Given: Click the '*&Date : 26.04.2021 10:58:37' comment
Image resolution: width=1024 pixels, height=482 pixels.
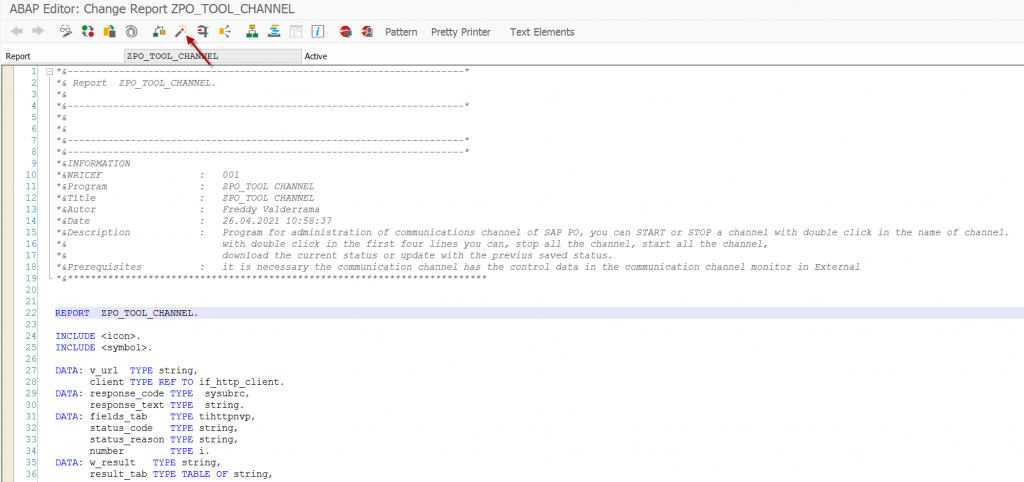Looking at the screenshot, I should (195, 221).
